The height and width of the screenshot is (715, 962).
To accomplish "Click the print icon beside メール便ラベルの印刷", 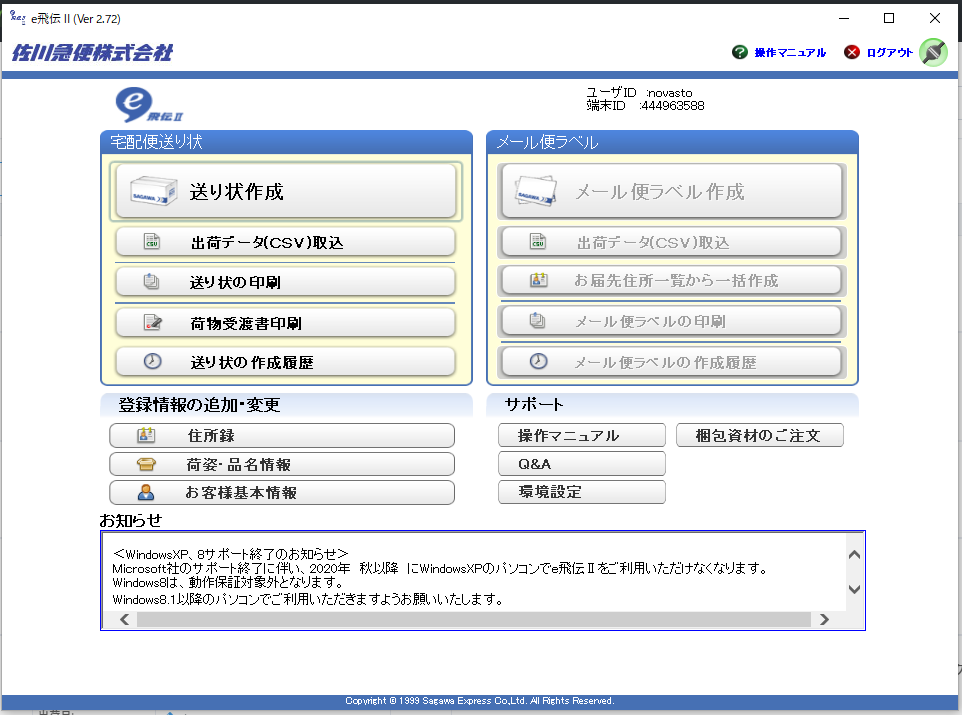I will tap(537, 320).
